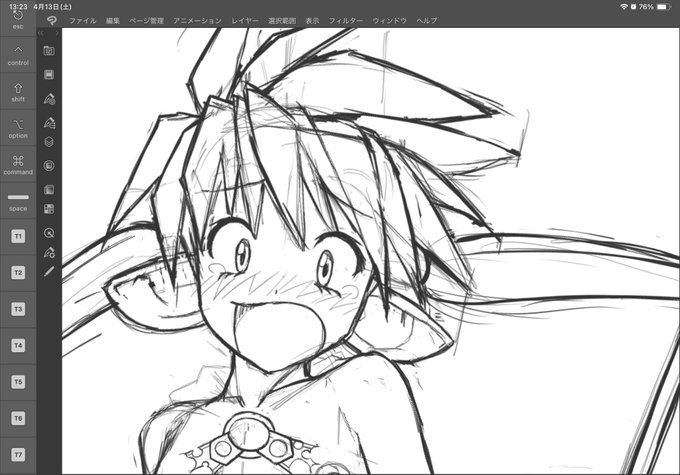
Task: Tap the control modifier key
Action: 18,55
